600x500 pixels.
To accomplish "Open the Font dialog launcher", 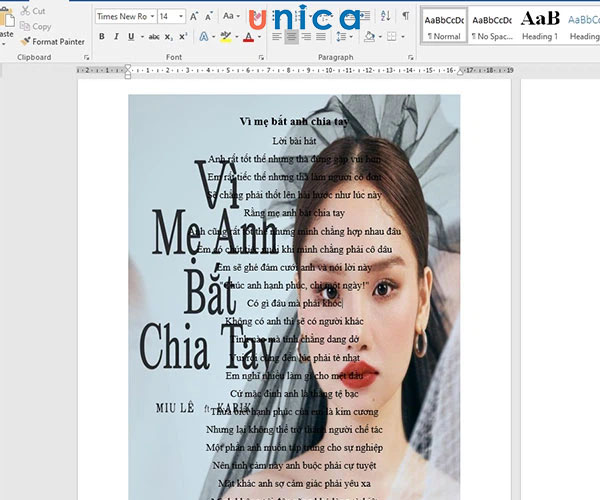I will 261,57.
